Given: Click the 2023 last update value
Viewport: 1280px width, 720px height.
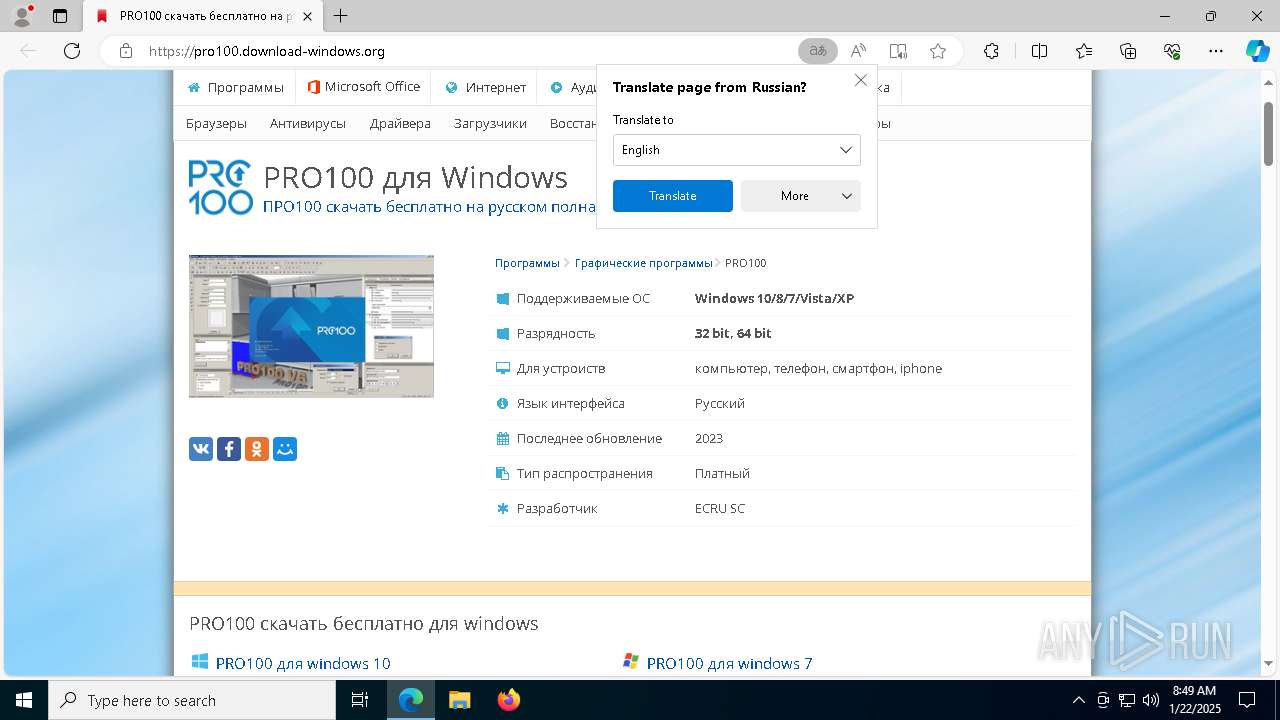Looking at the screenshot, I should (x=709, y=438).
